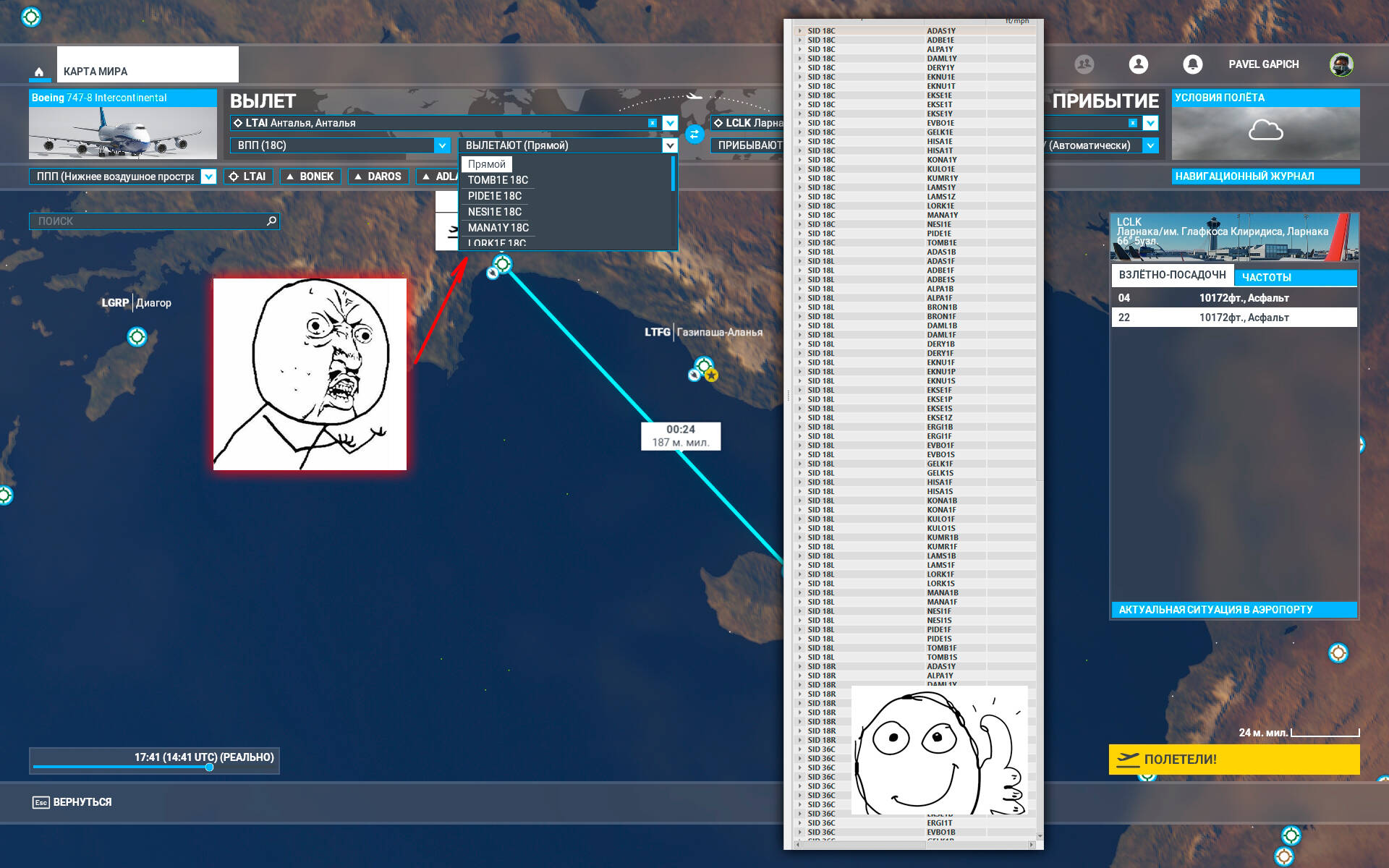Select the SID 18R ADAS1Y row

tap(915, 667)
